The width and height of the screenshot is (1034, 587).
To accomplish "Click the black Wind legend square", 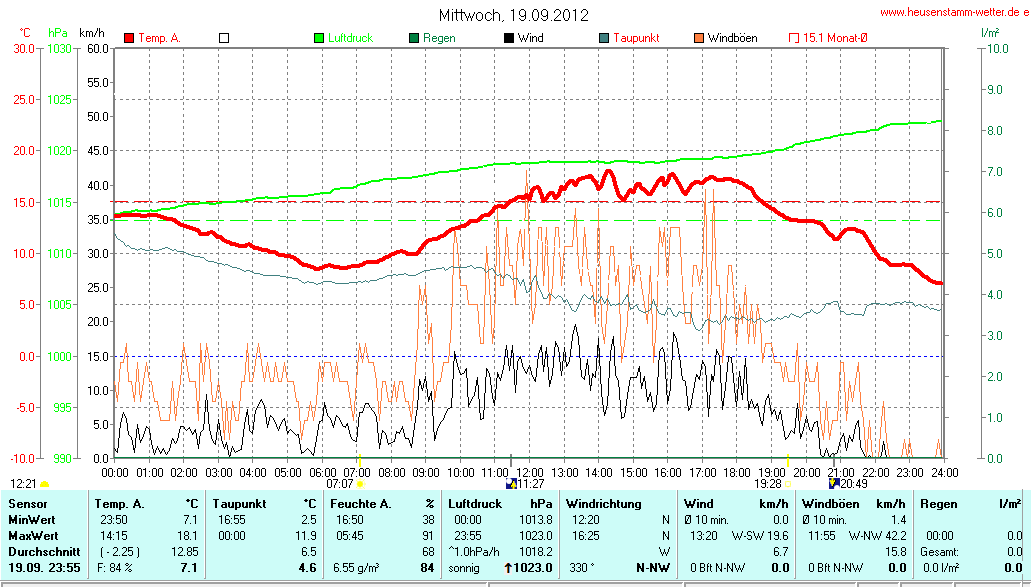I will tap(509, 38).
